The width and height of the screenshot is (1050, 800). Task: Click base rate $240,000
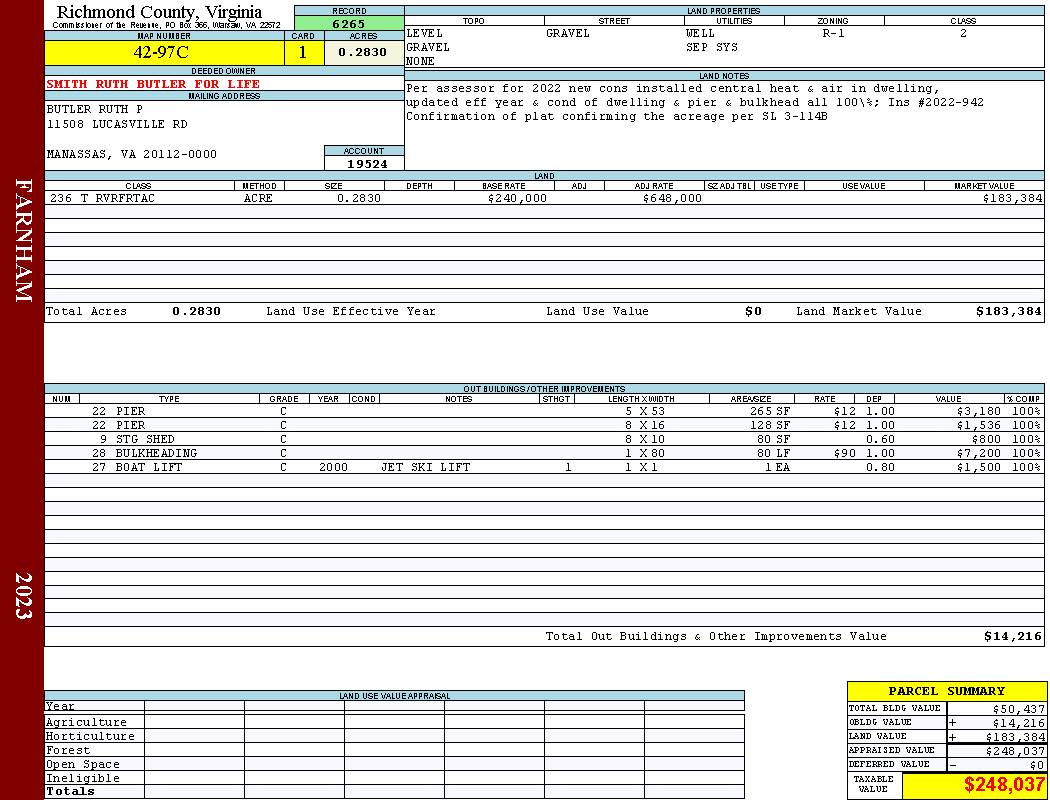tap(517, 198)
